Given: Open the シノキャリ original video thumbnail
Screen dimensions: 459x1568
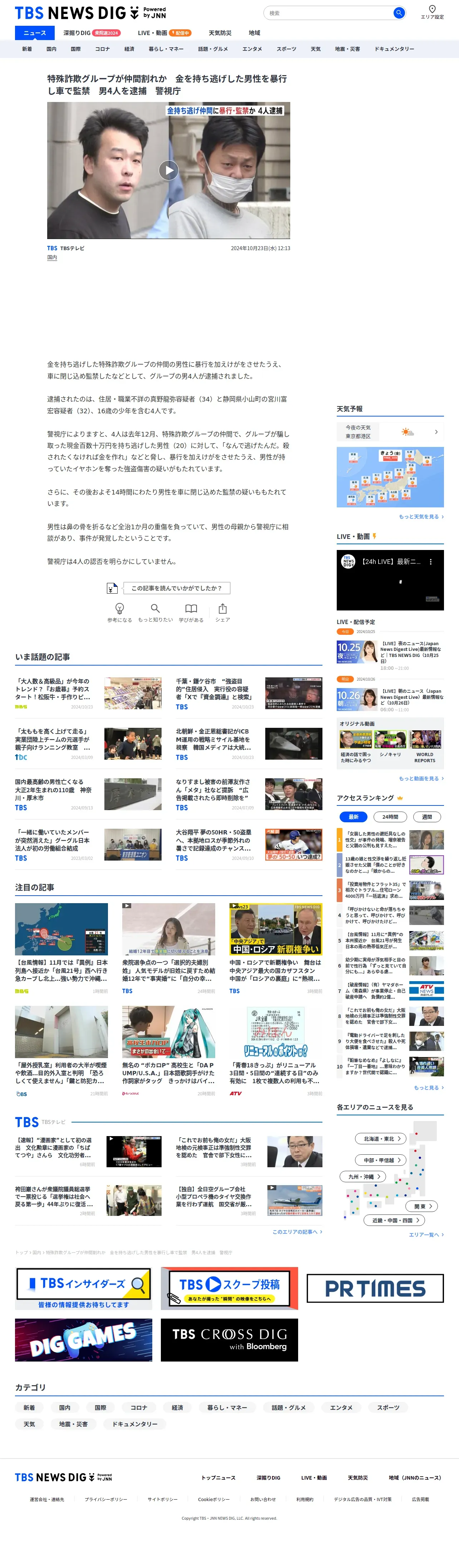Looking at the screenshot, I should 390,739.
